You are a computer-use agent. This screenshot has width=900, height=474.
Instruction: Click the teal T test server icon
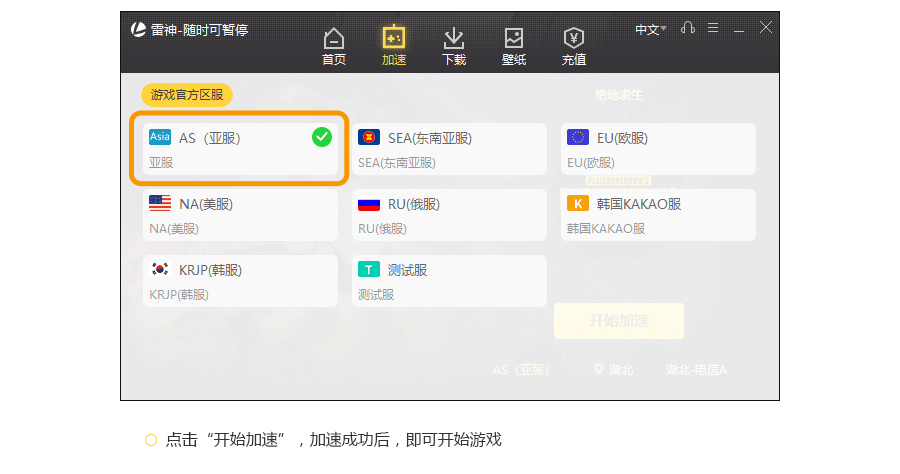(368, 269)
